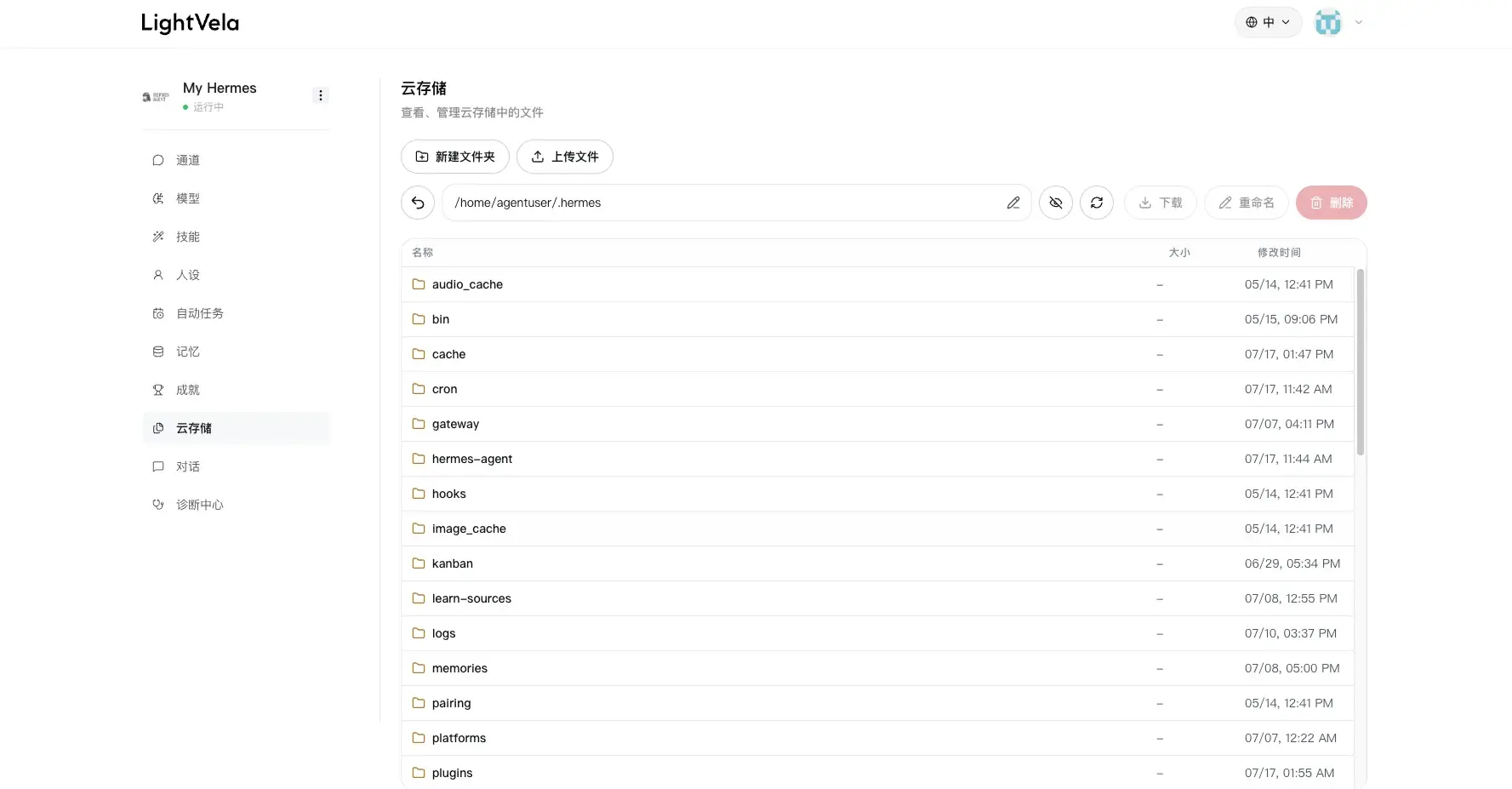
Task: Select the hooks folder row
Action: coord(877,494)
